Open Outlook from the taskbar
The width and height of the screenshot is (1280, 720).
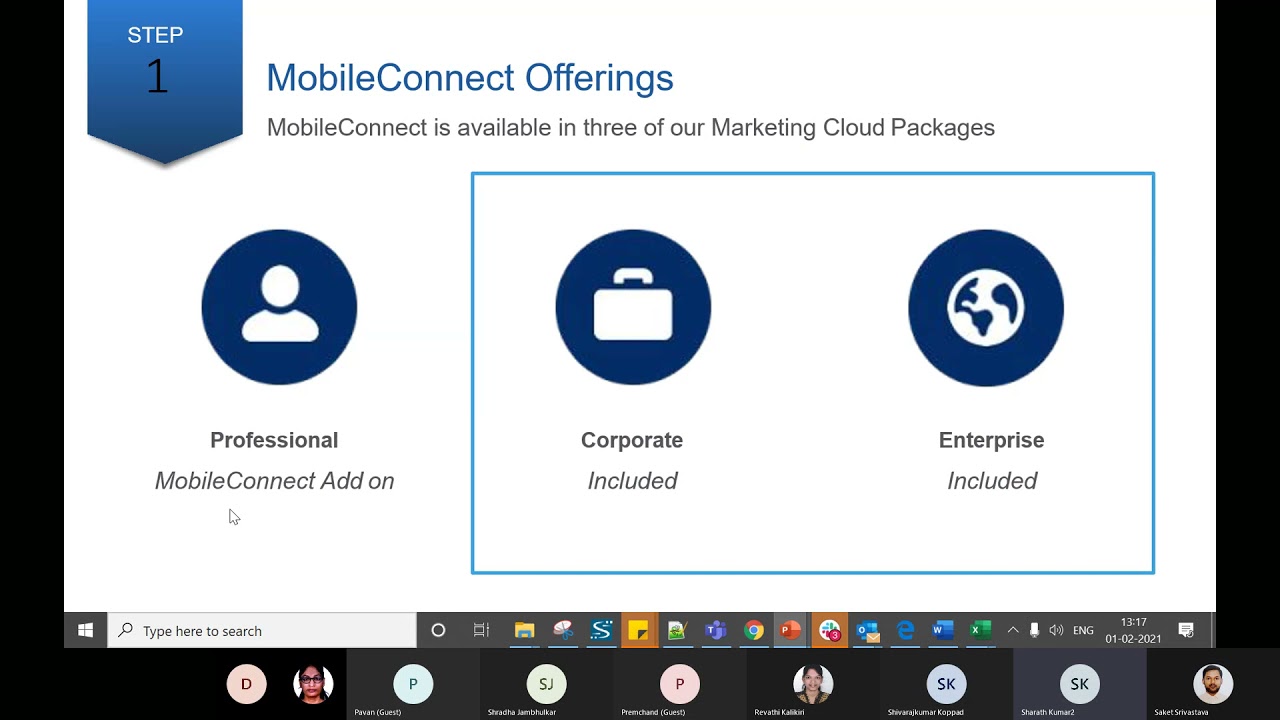867,630
